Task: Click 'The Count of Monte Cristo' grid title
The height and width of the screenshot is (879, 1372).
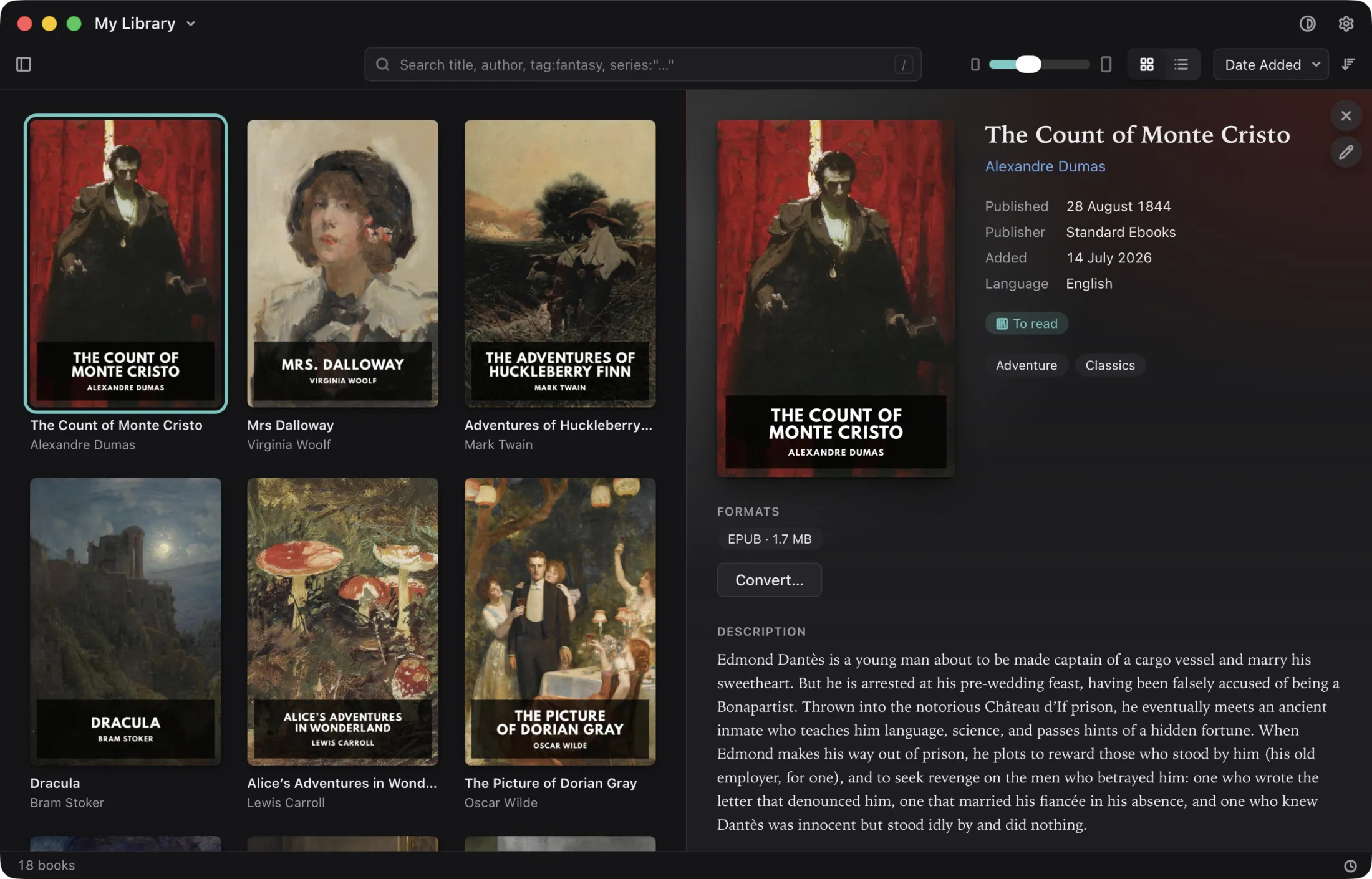Action: point(116,425)
